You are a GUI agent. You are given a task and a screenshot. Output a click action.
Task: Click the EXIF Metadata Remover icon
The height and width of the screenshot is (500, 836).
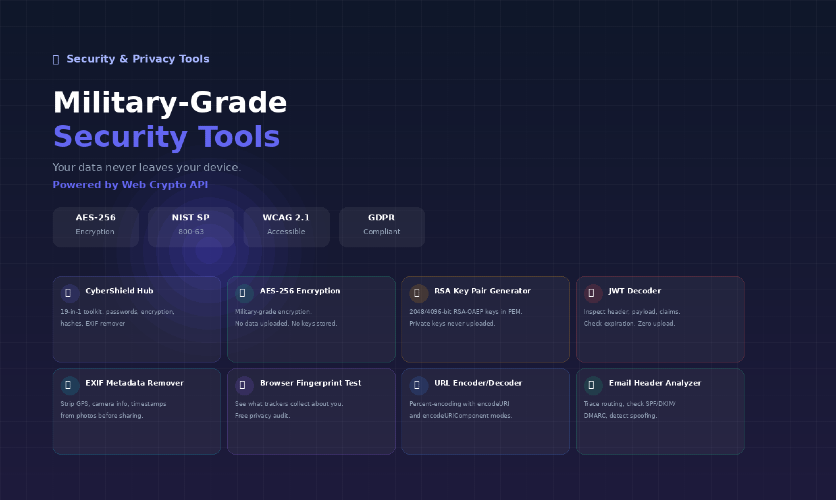pyautogui.click(x=70, y=385)
